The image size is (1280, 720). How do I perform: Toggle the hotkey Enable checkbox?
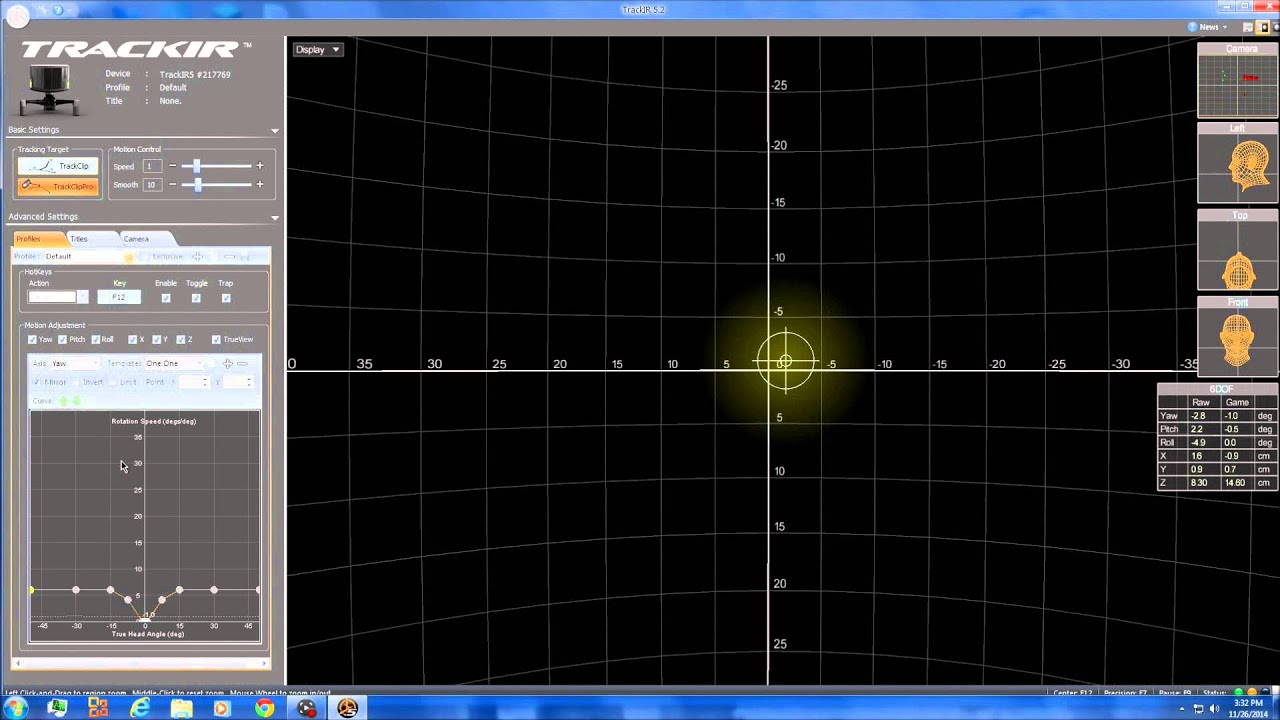point(166,298)
